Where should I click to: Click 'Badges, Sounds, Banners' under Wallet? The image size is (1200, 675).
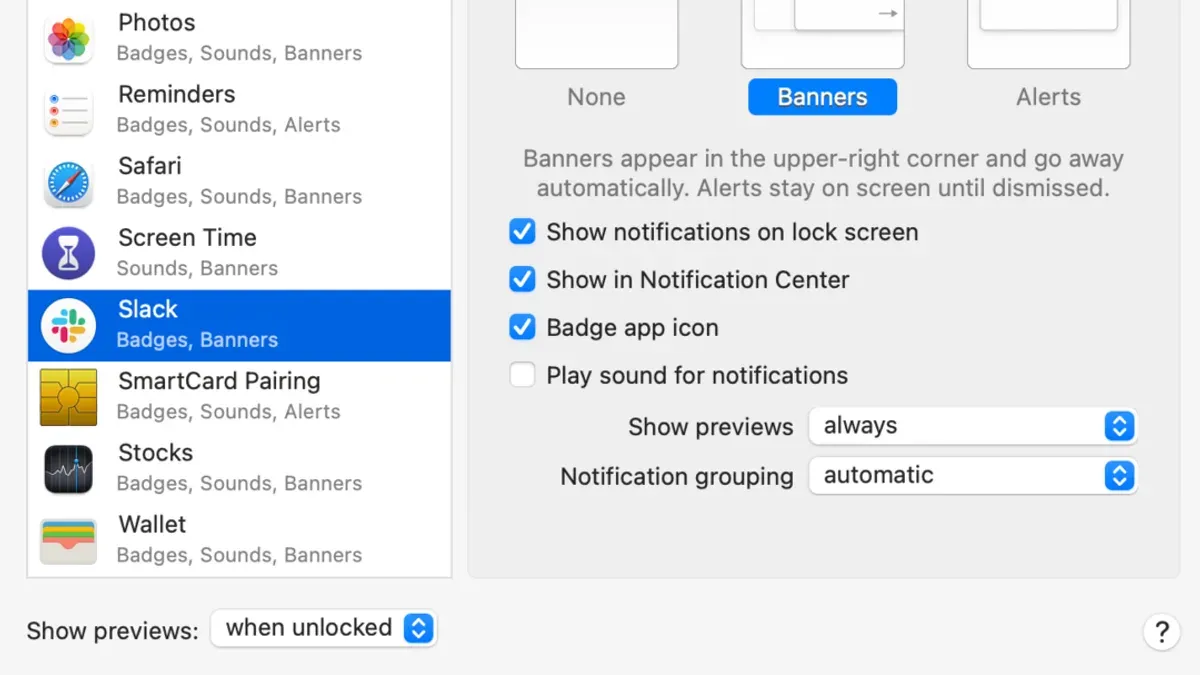pos(239,555)
